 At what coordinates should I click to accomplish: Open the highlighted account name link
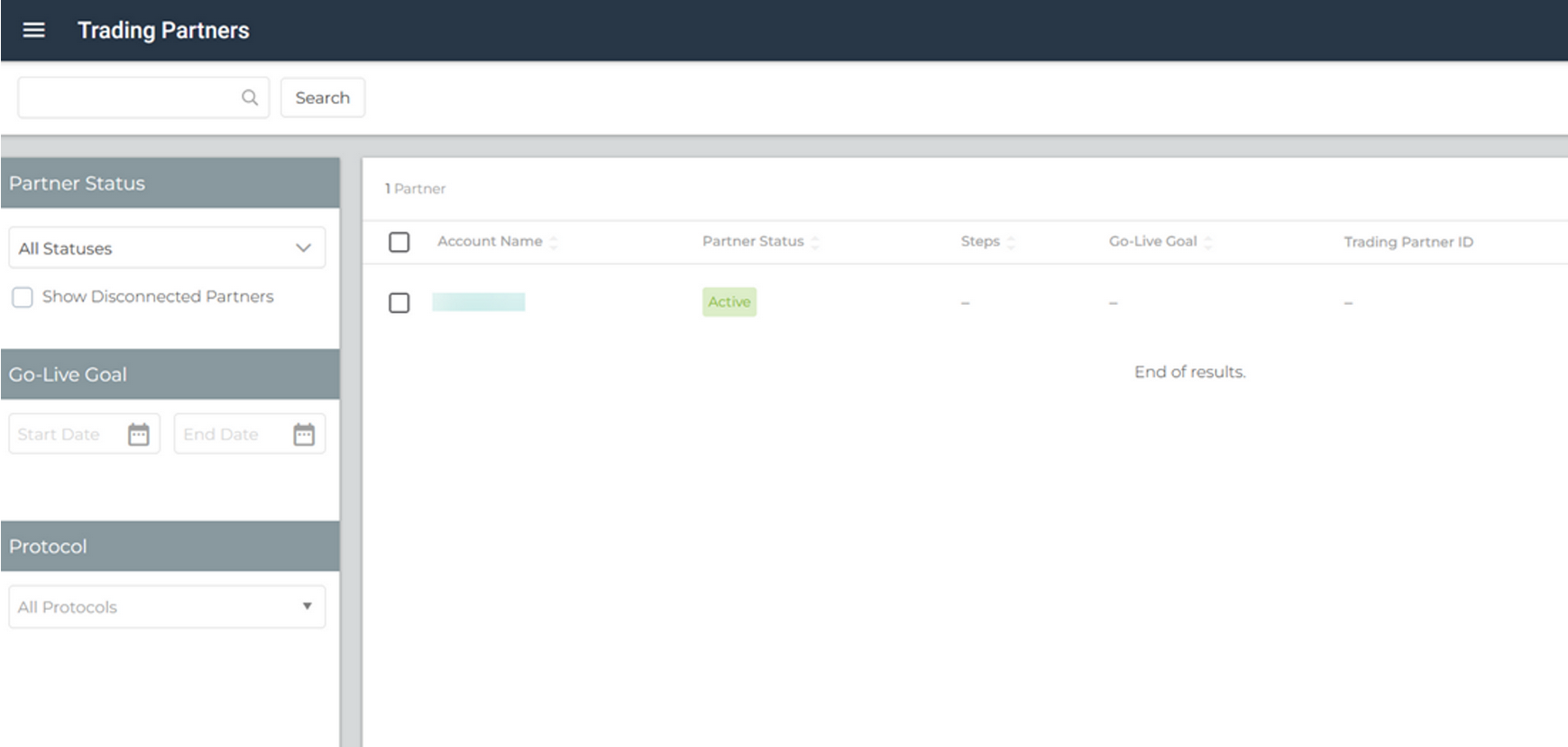pos(478,302)
